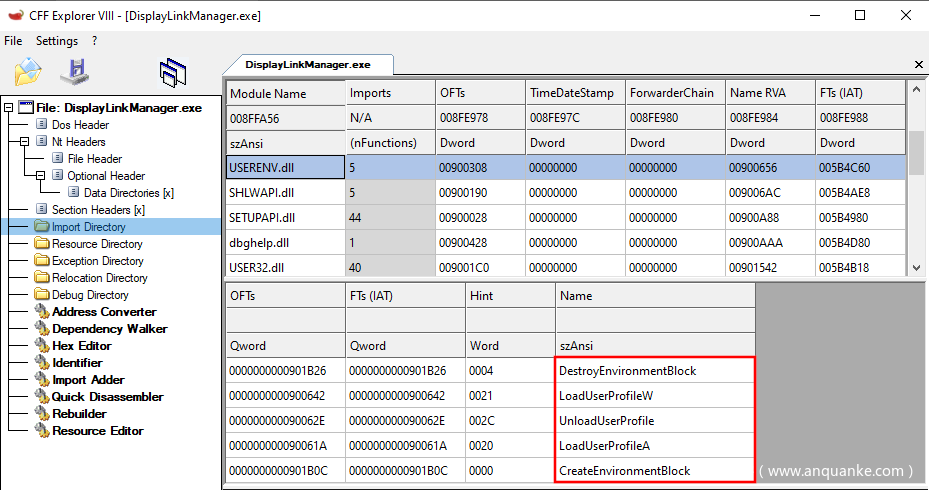
Task: Switch to the DisplayLinkManager.exe tab
Action: coord(307,64)
